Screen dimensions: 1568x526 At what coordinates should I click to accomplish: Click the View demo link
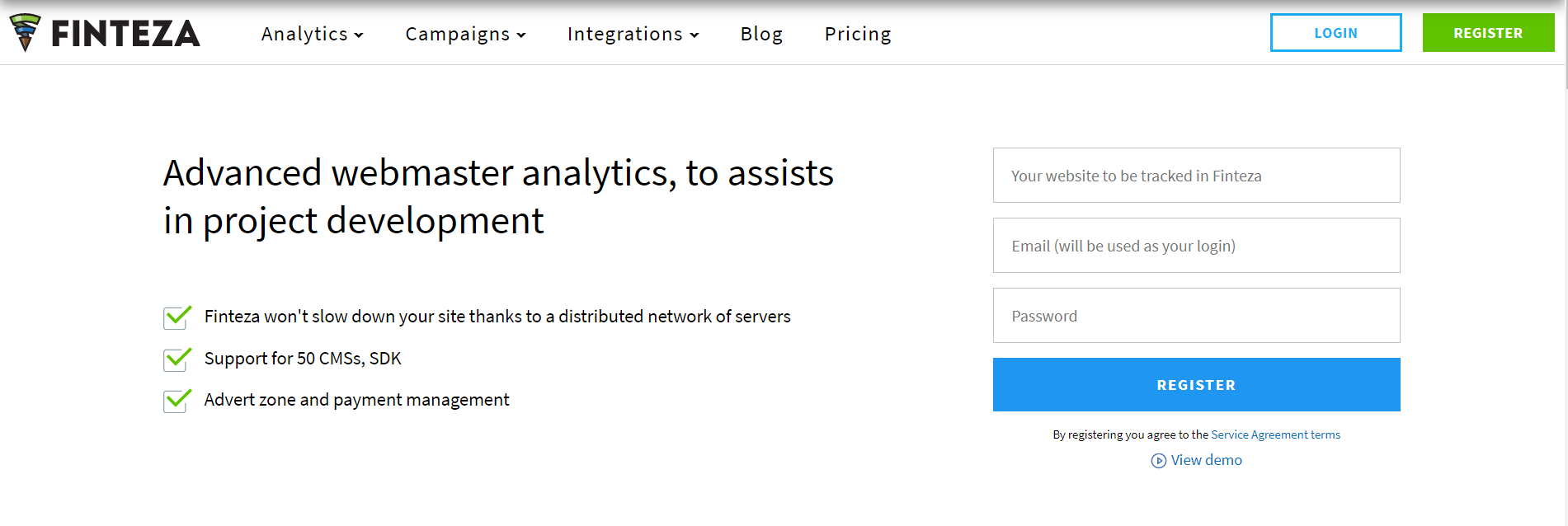[1206, 460]
